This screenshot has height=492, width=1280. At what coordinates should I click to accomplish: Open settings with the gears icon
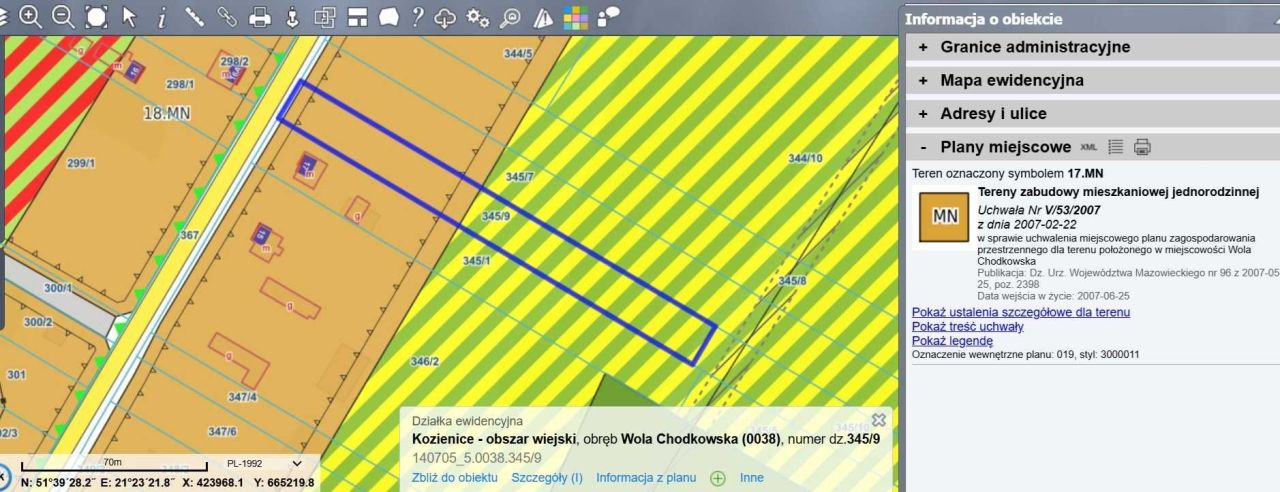(x=478, y=16)
